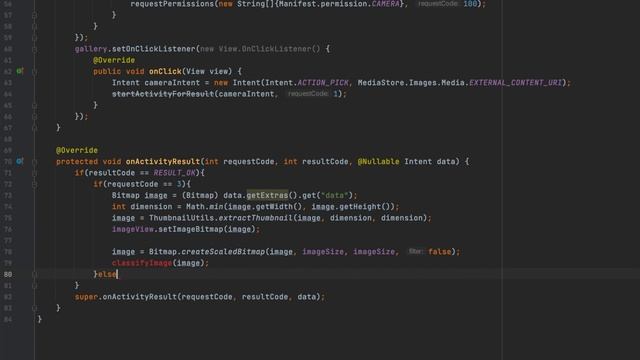Image resolution: width=640 pixels, height=360 pixels.
Task: Click the greyed View.OnClickListener() text
Action: [x=269, y=49]
